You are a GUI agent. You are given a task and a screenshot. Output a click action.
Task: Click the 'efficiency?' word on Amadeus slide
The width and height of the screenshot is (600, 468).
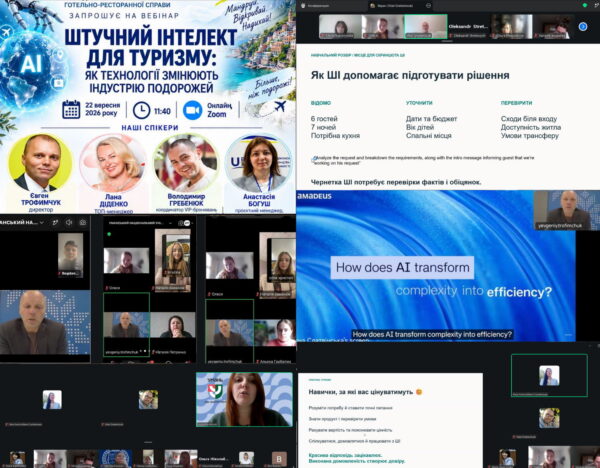point(519,292)
